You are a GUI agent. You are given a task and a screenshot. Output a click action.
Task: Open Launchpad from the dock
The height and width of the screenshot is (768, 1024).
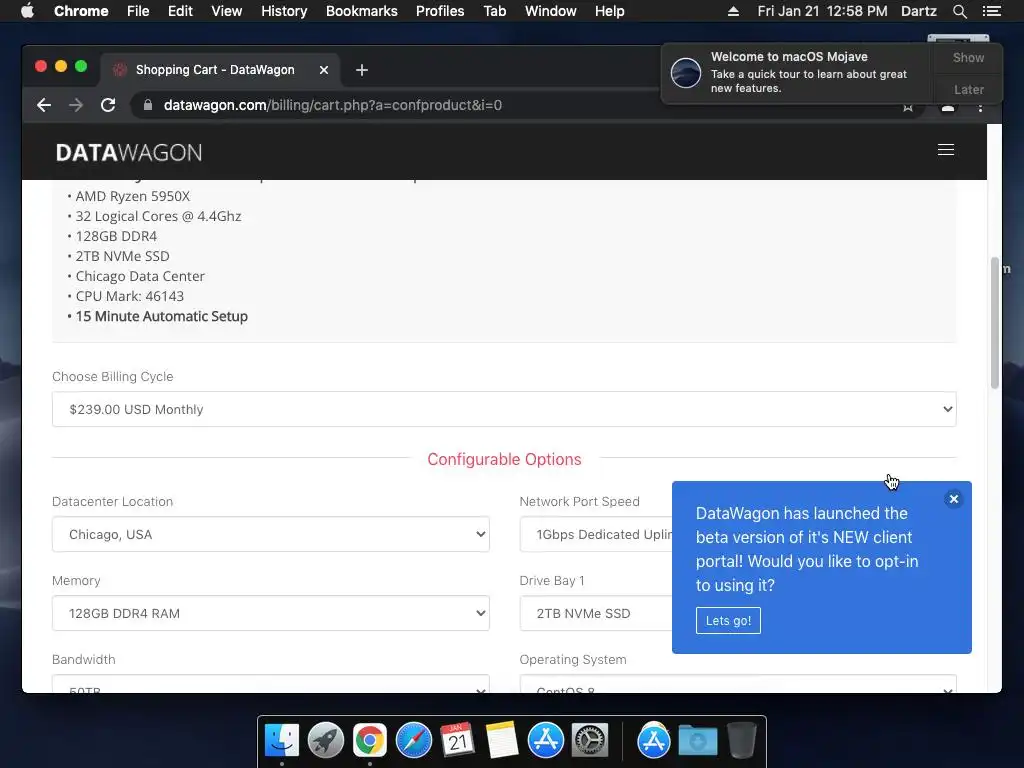pyautogui.click(x=326, y=741)
